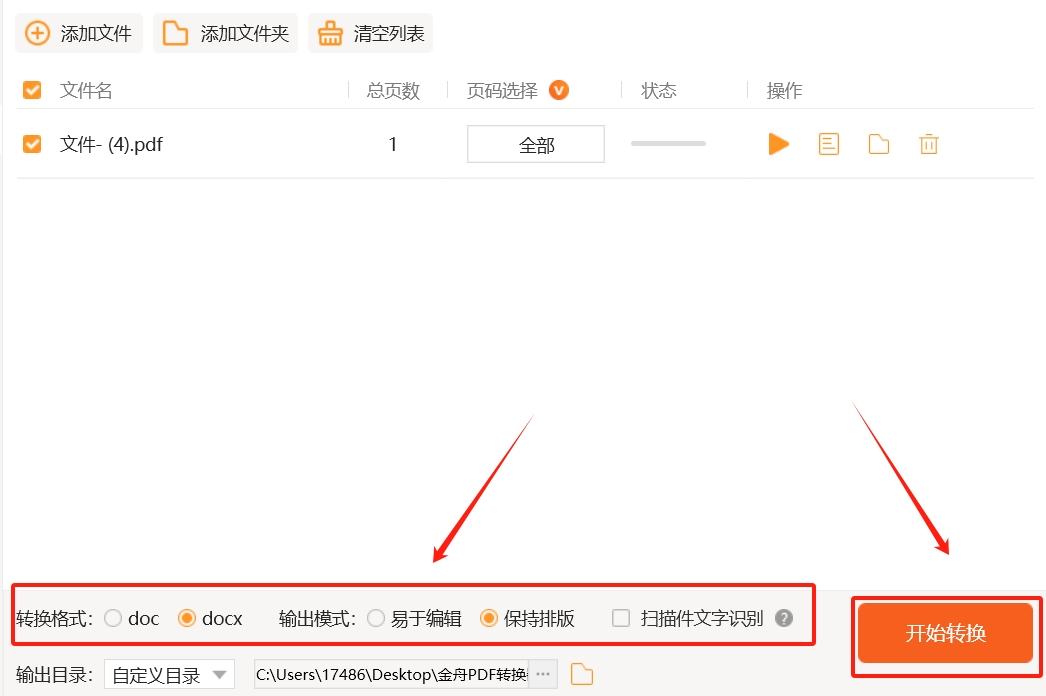The width and height of the screenshot is (1046, 696).
Task: Choose 易于编辑 output mode
Action: 378,618
